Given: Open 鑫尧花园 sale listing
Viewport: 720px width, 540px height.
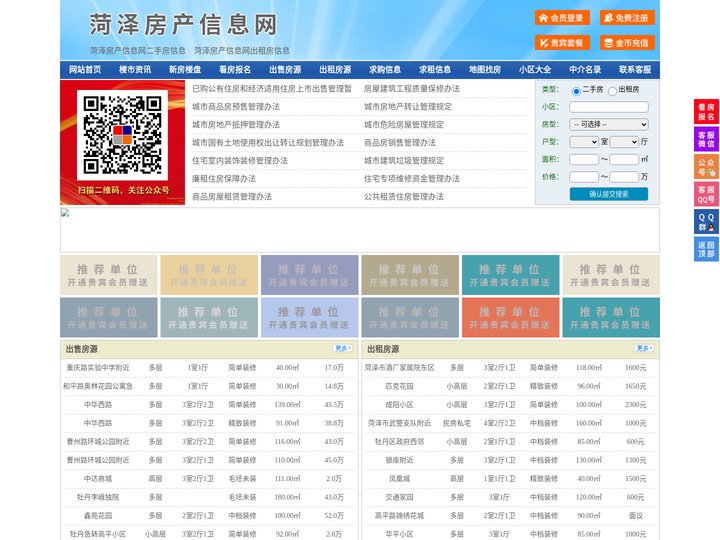Looking at the screenshot, I should (x=98, y=516).
